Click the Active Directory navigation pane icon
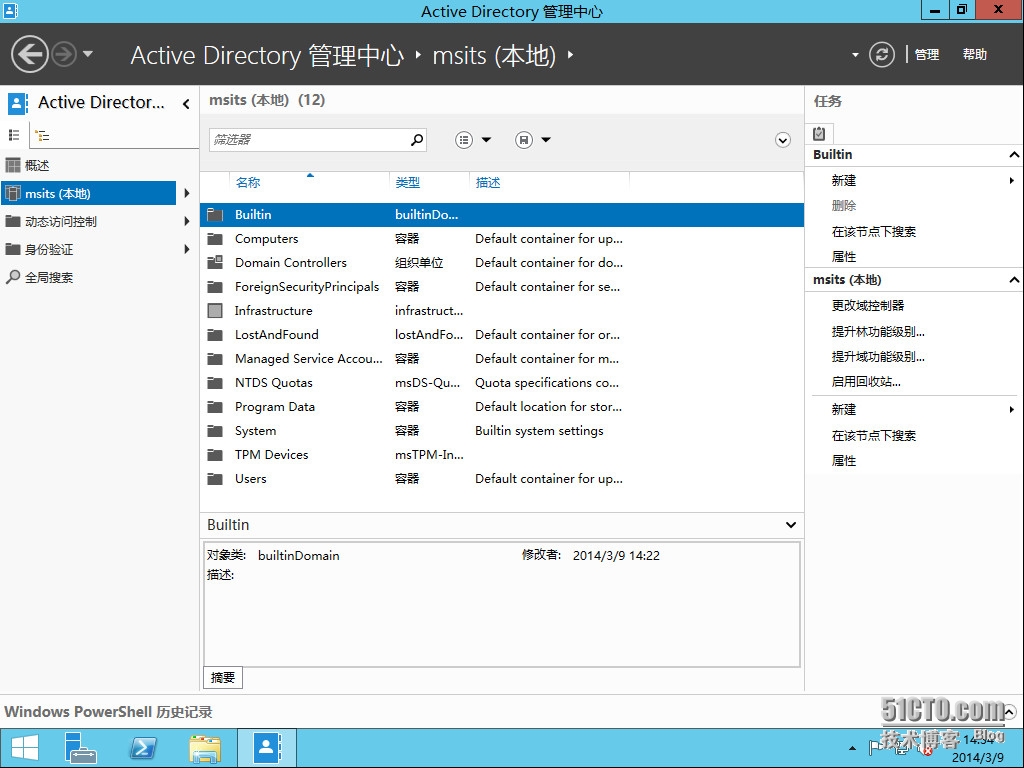The width and height of the screenshot is (1024, 768). (18, 103)
